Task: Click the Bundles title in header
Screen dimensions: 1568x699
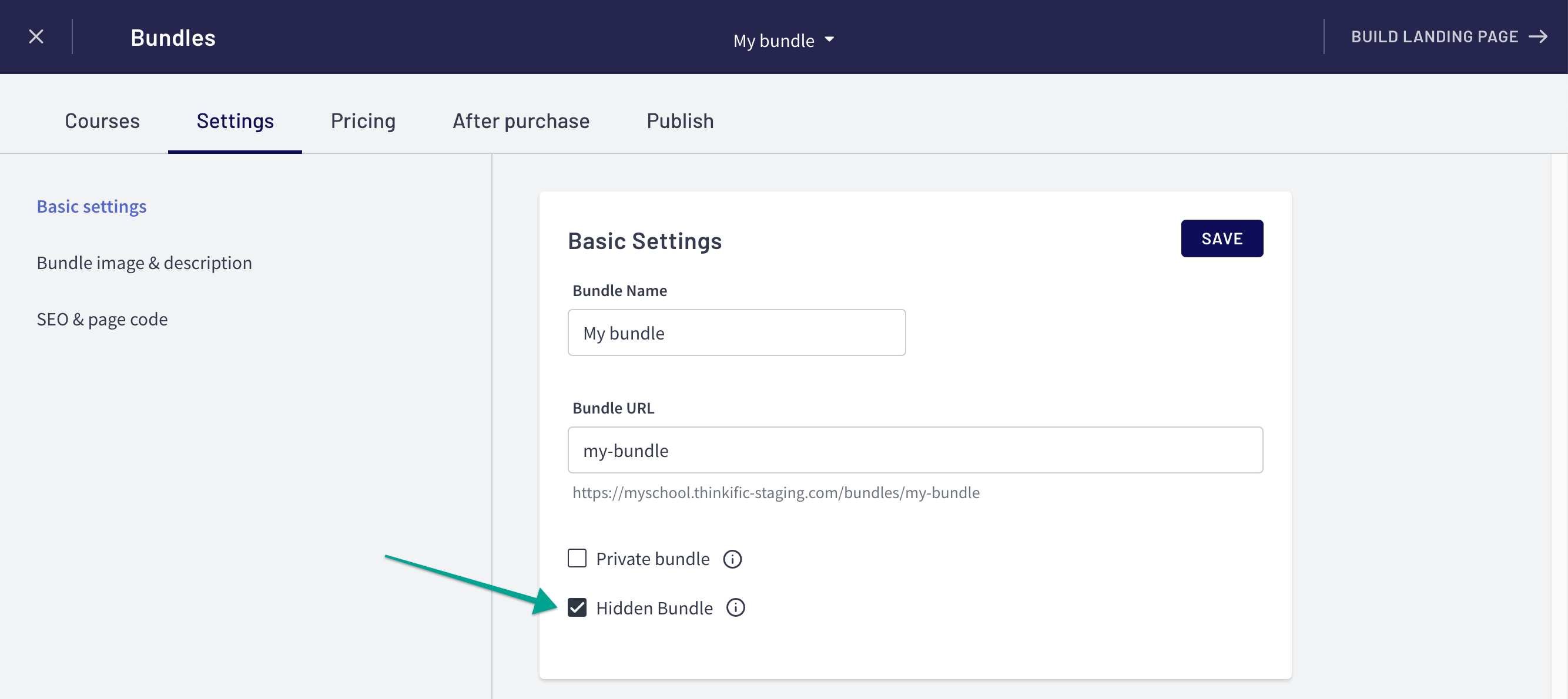Action: 173,38
